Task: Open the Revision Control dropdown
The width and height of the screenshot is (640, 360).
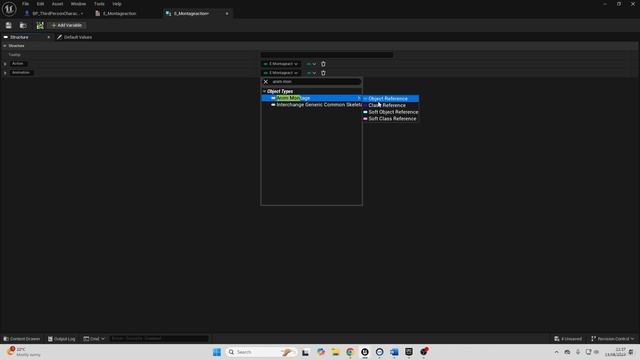Action: [x=612, y=339]
